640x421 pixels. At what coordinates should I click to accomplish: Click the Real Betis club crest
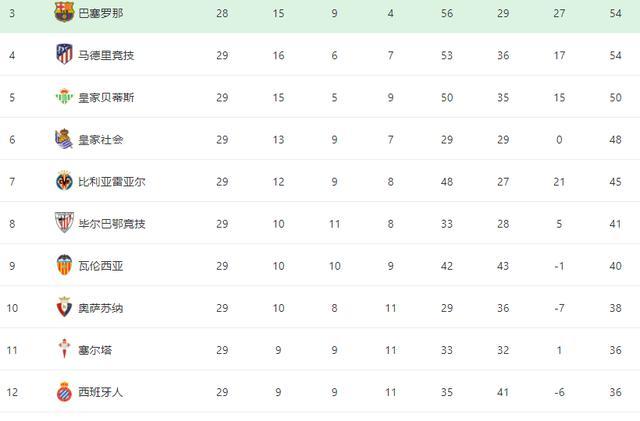point(64,97)
